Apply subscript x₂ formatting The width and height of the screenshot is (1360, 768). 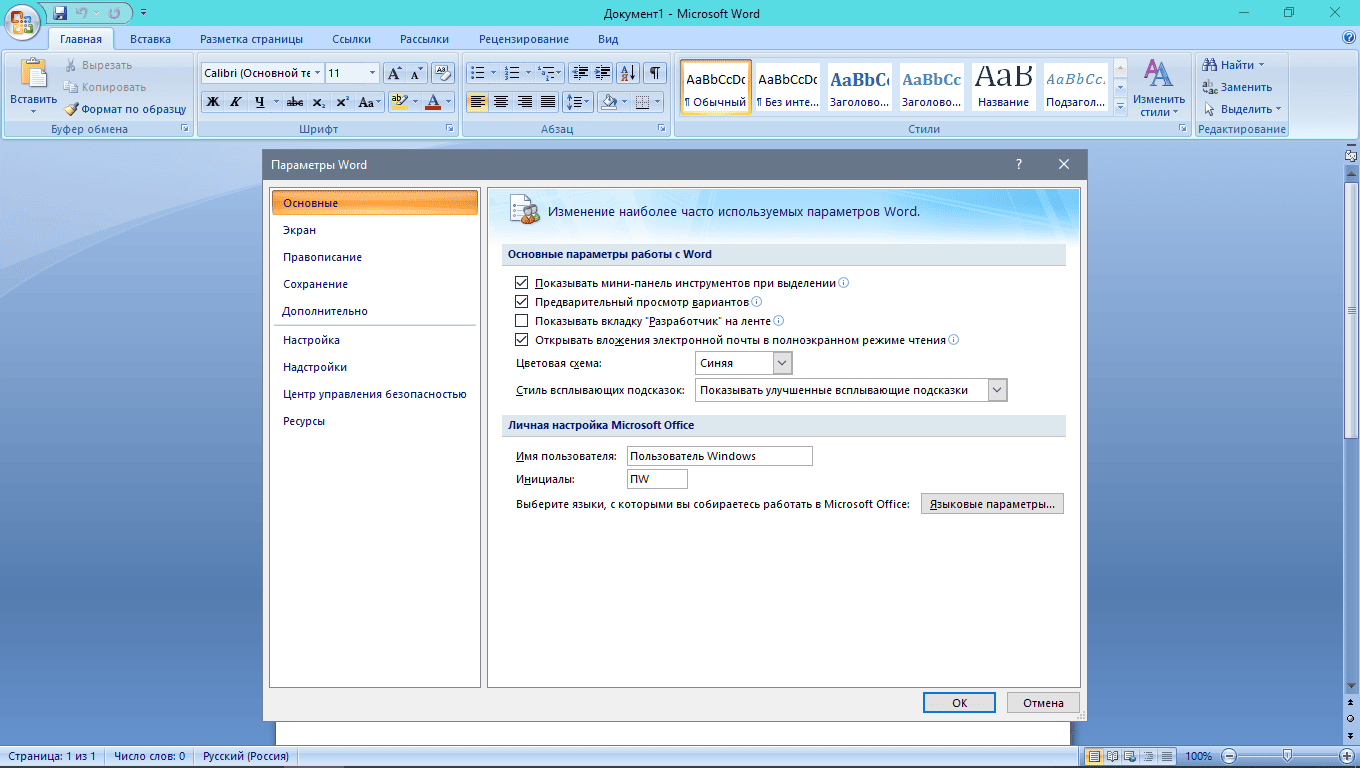[318, 102]
